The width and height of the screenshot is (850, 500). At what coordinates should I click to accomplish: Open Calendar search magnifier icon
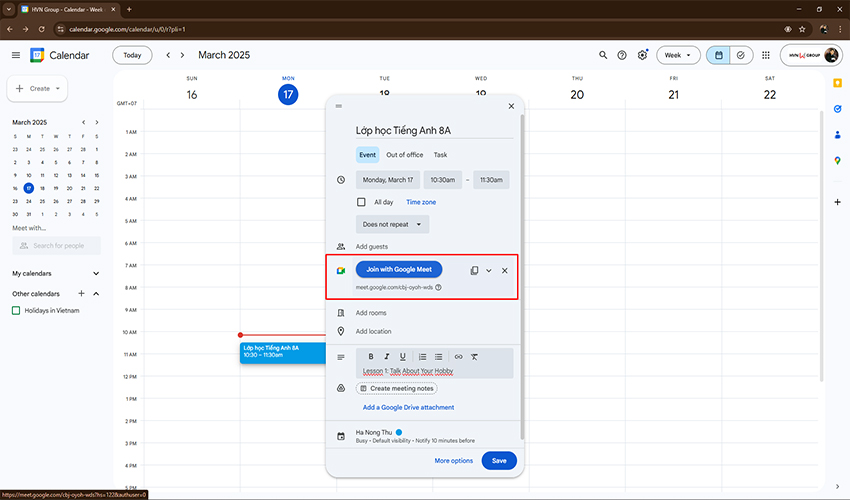[x=603, y=55]
